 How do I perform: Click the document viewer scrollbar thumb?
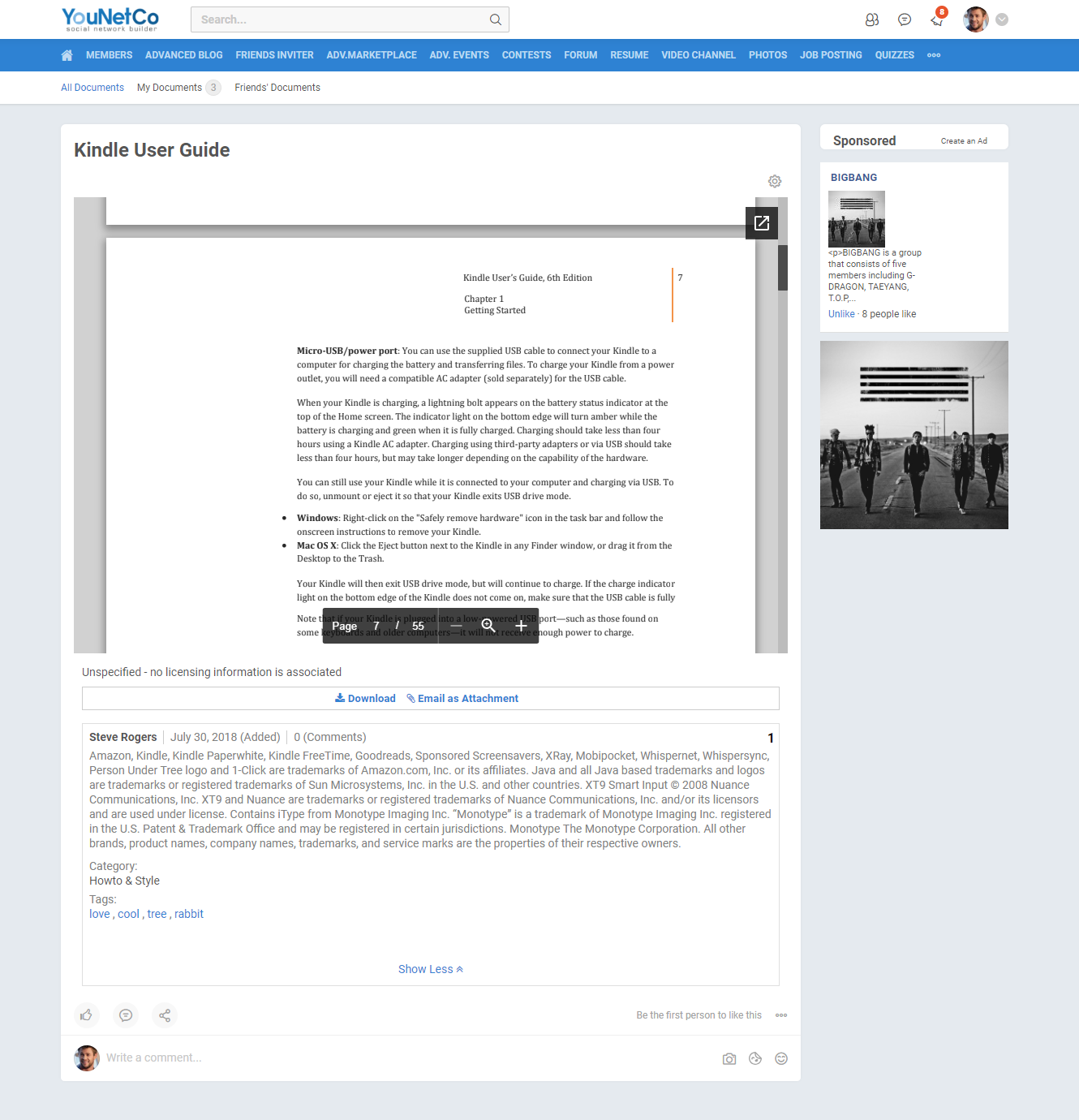(x=783, y=267)
